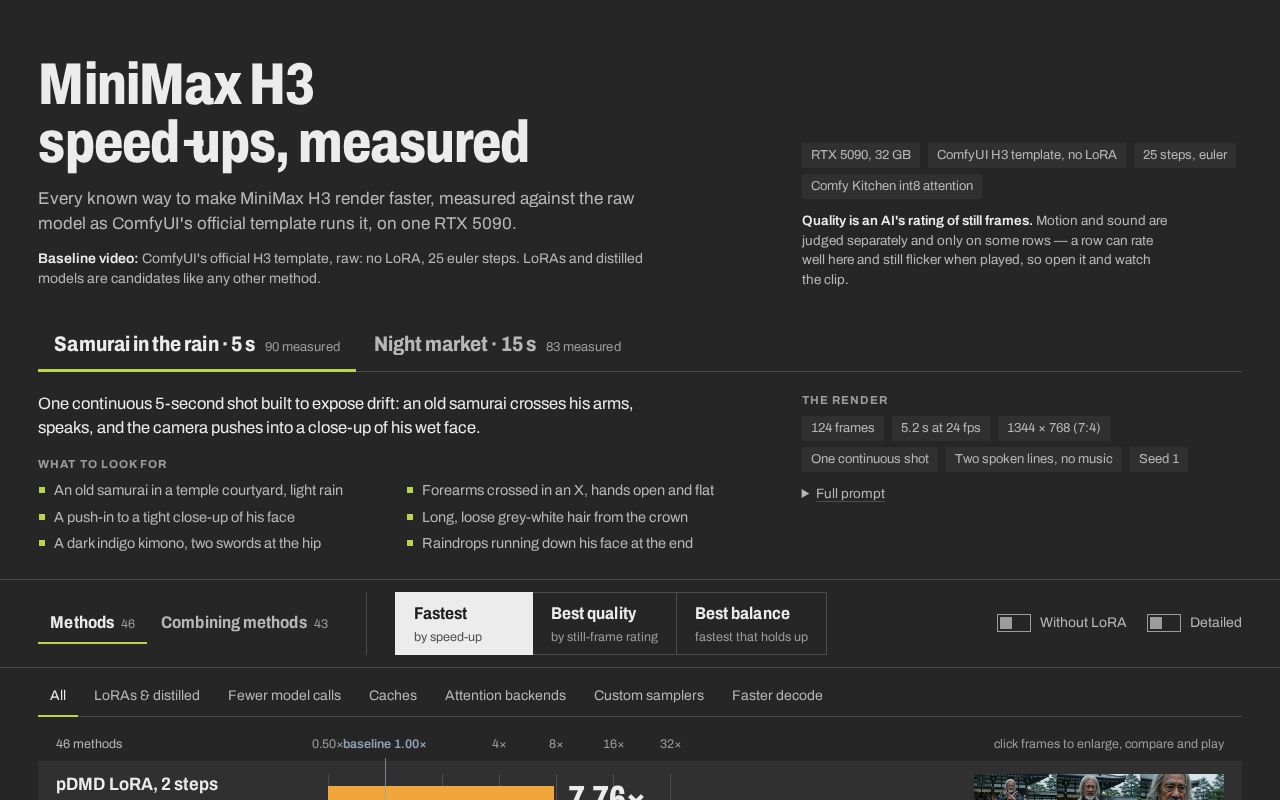Switch to Samurai in the rain tab
The width and height of the screenshot is (1280, 800).
click(197, 345)
